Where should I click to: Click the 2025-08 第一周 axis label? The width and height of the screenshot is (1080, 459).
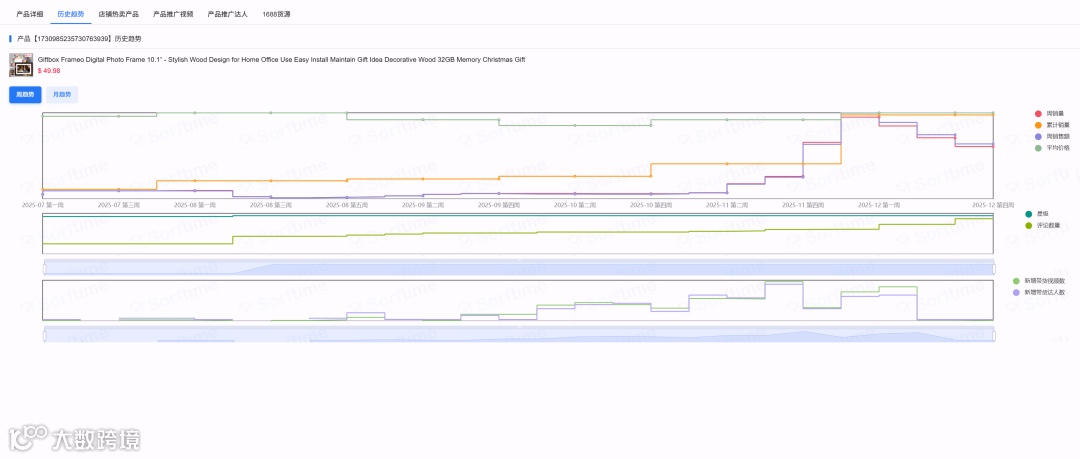coord(194,205)
